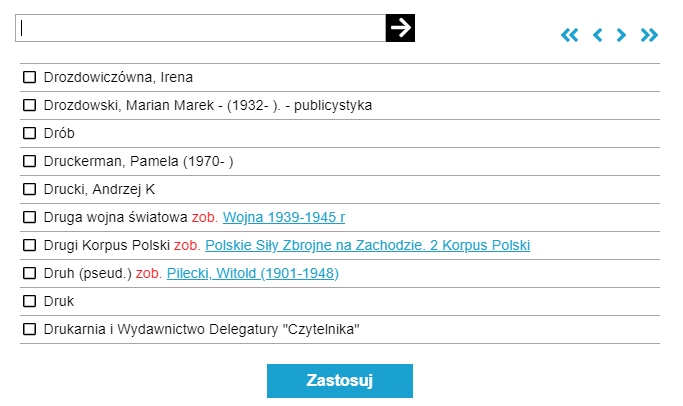
Task: Go to previous page with left chevron
Action: (x=597, y=36)
